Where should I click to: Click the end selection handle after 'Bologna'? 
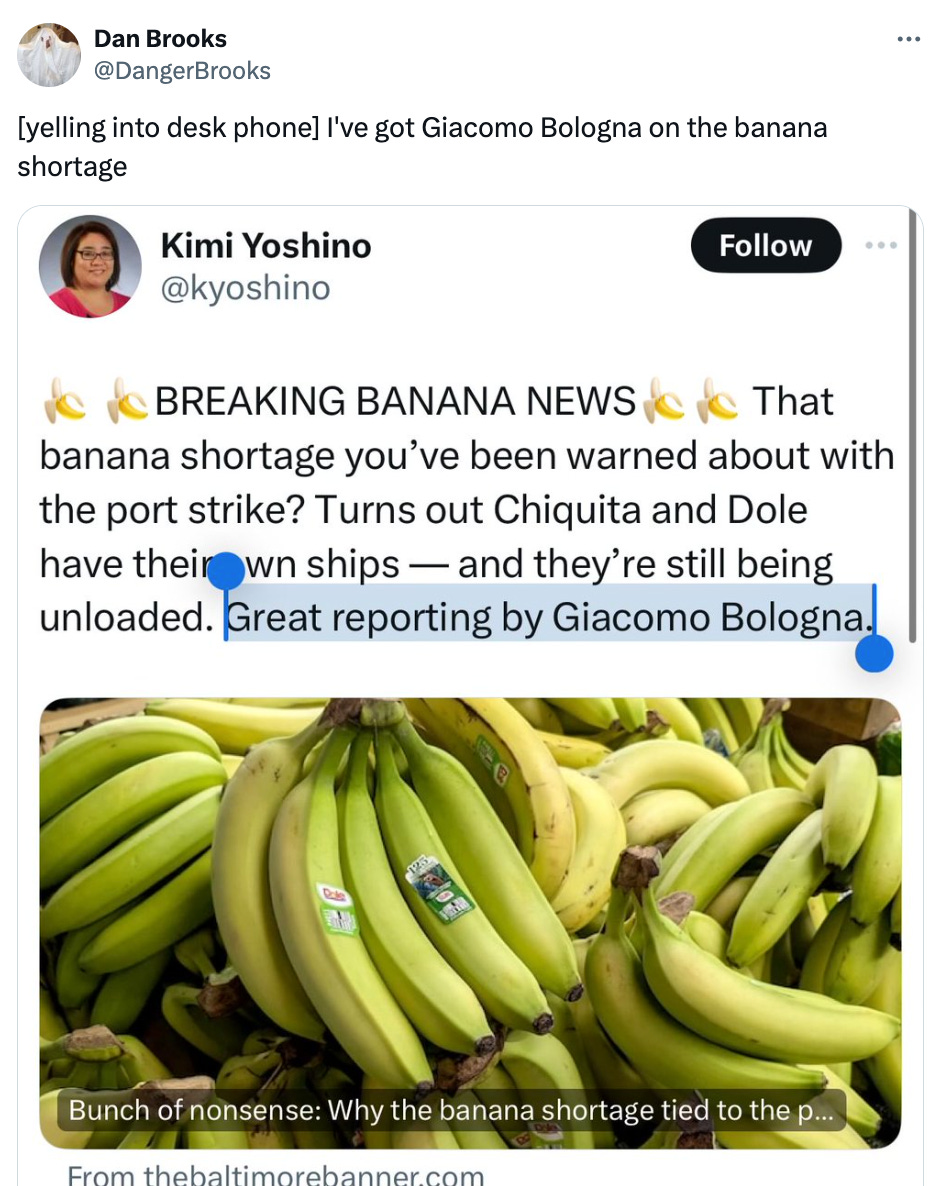[874, 653]
